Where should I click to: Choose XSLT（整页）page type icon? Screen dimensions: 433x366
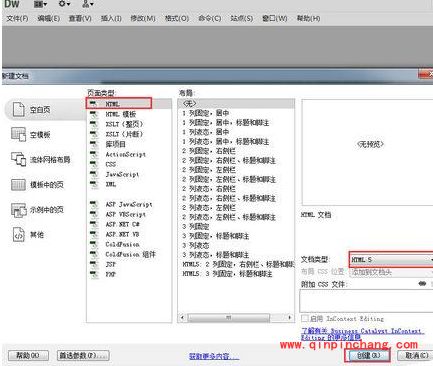(94, 124)
